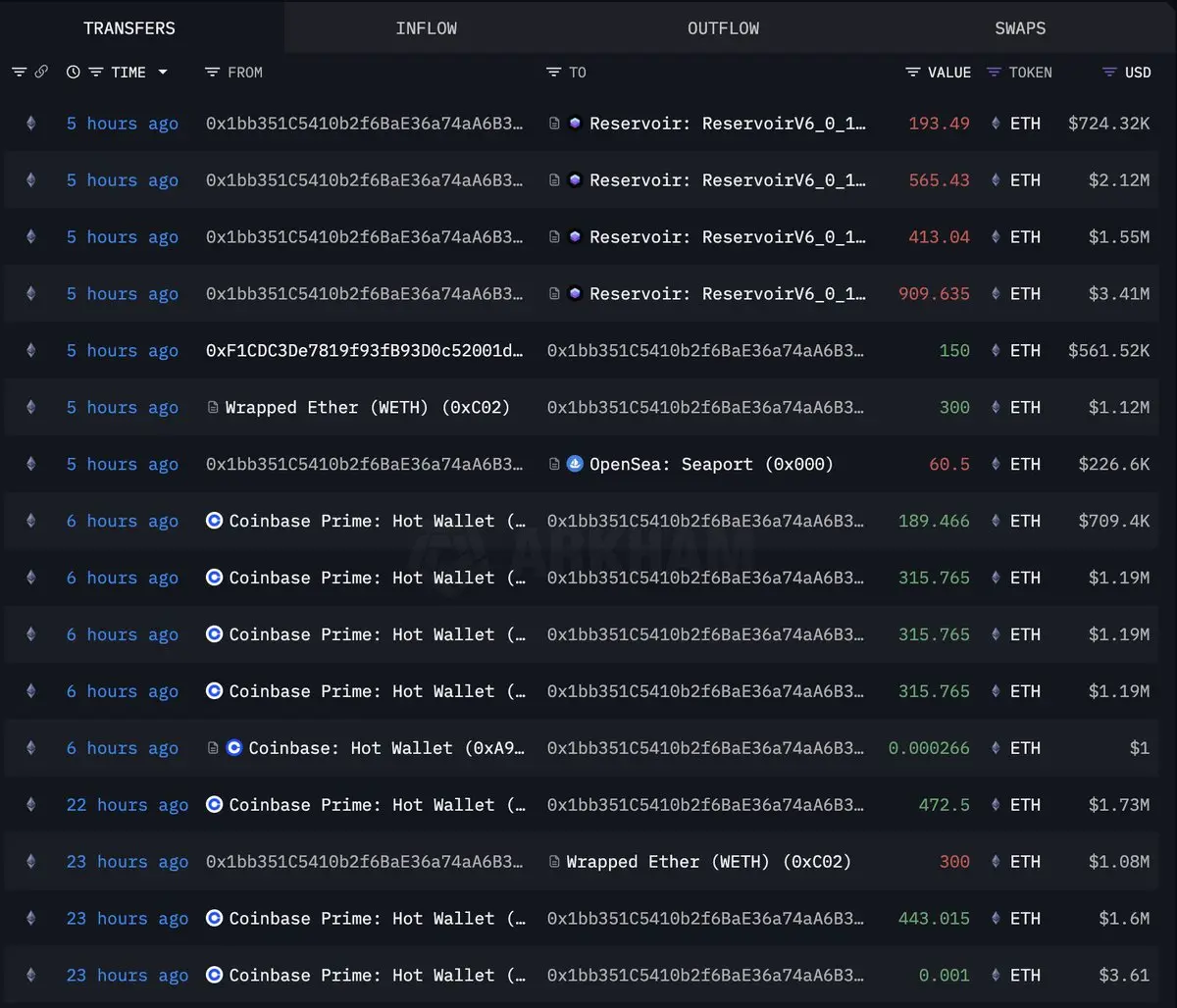Click the Coinbase logo in the 0.000266 ETH row
1177x1008 pixels.
[233, 748]
